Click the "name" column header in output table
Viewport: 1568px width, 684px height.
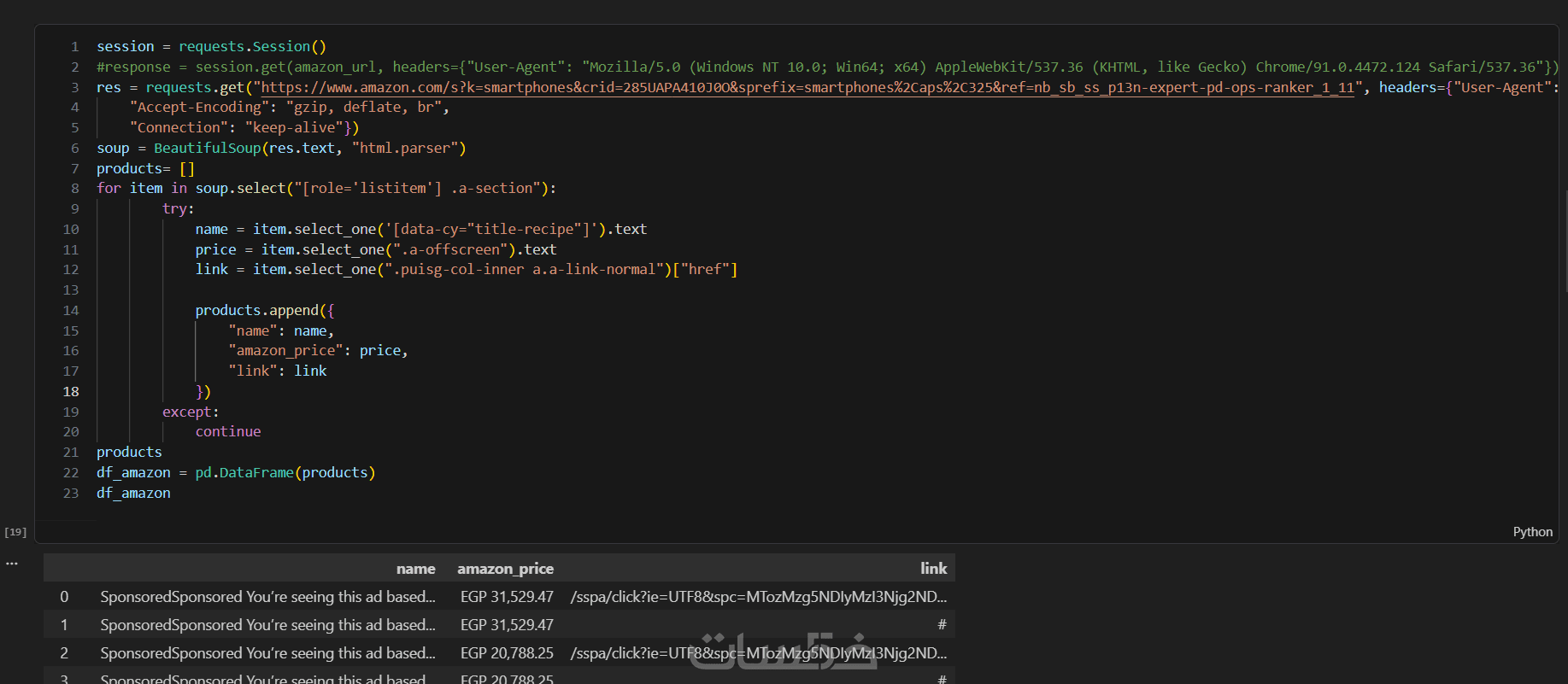point(415,569)
